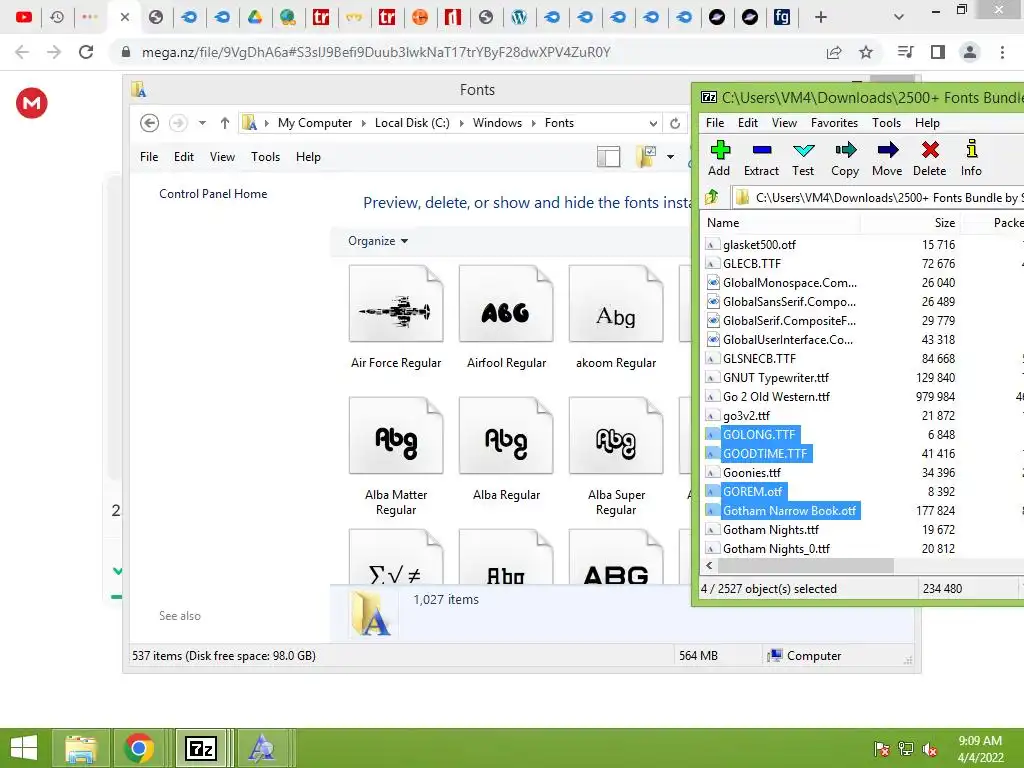
Task: Select Goonies.ttf in the 7-Zip list
Action: click(x=751, y=472)
